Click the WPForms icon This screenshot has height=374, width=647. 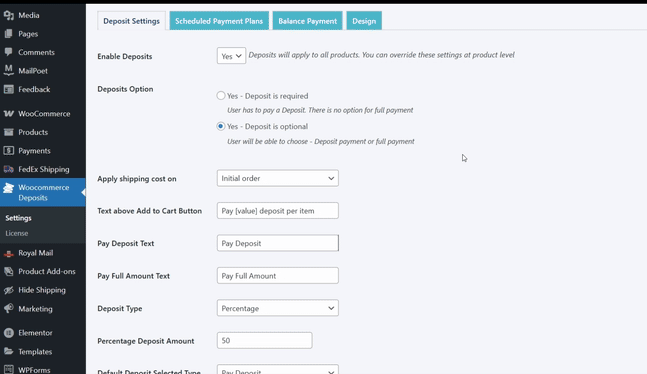[9, 370]
